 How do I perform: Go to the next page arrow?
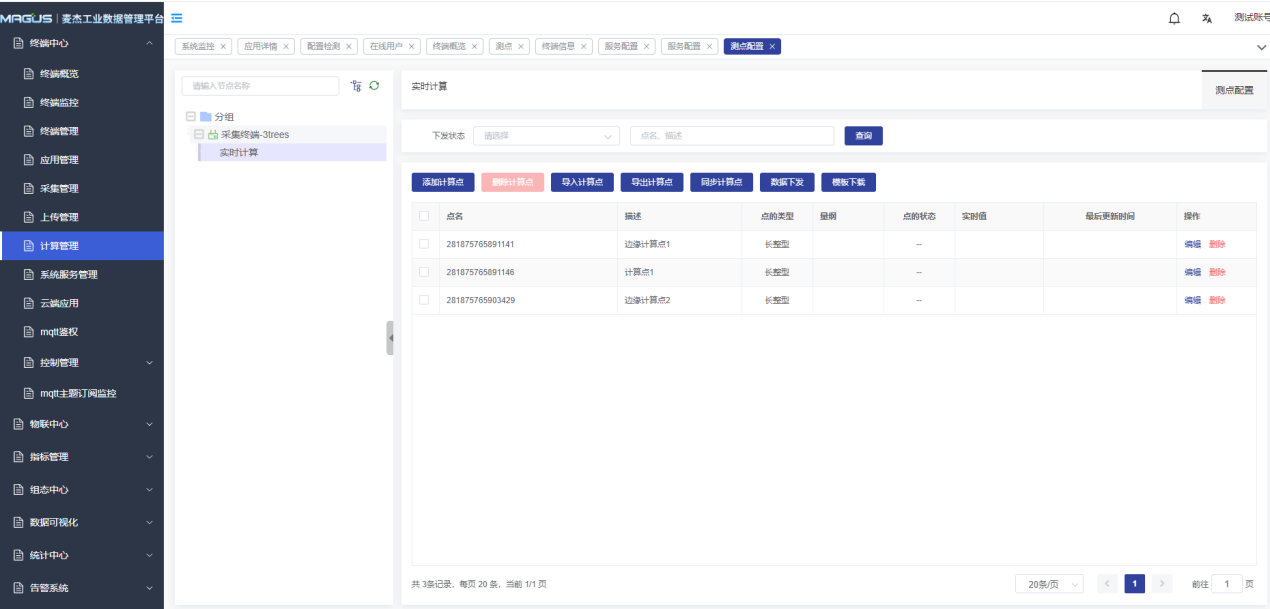tap(1161, 584)
